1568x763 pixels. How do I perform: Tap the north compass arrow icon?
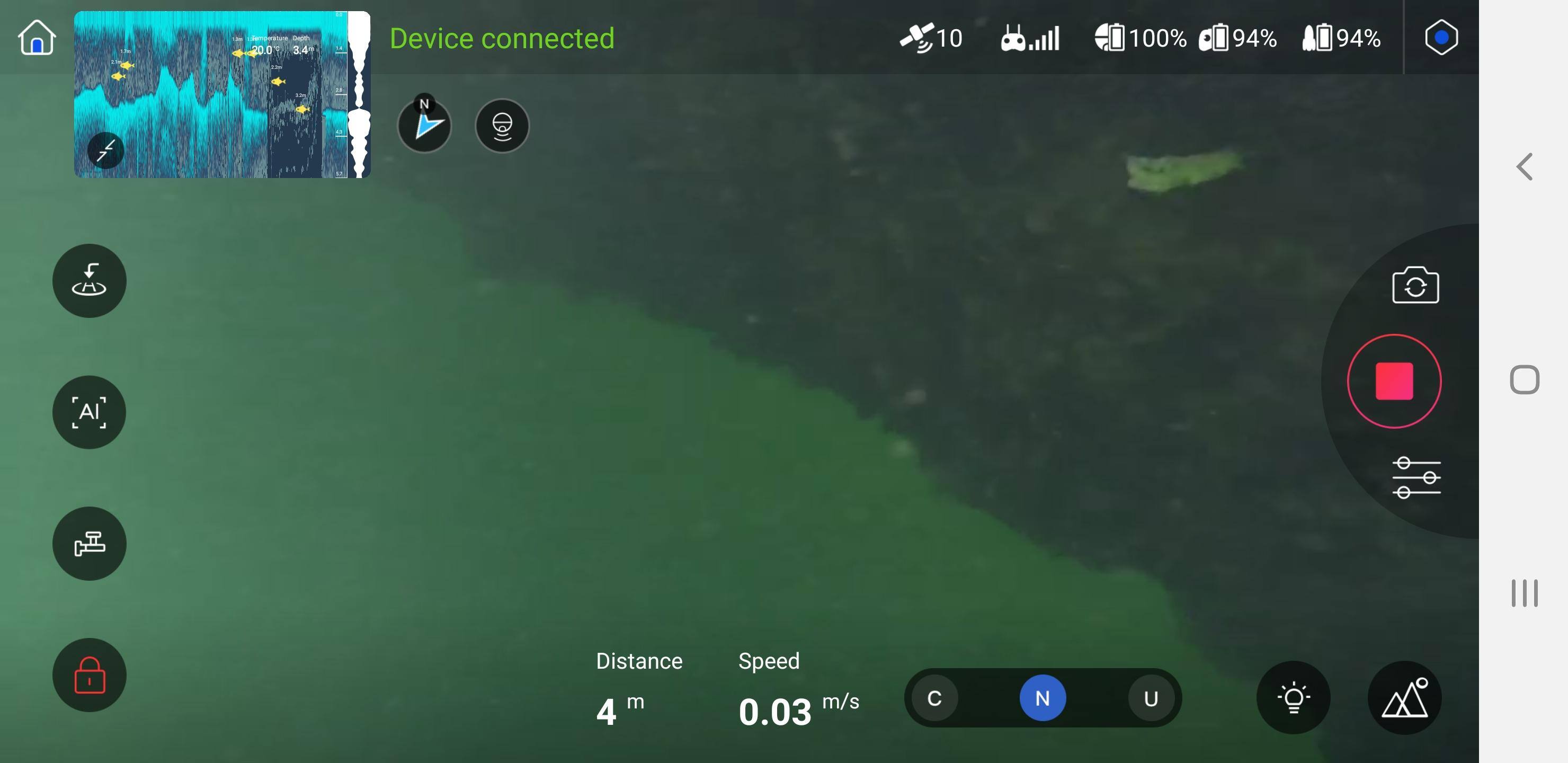pyautogui.click(x=424, y=126)
